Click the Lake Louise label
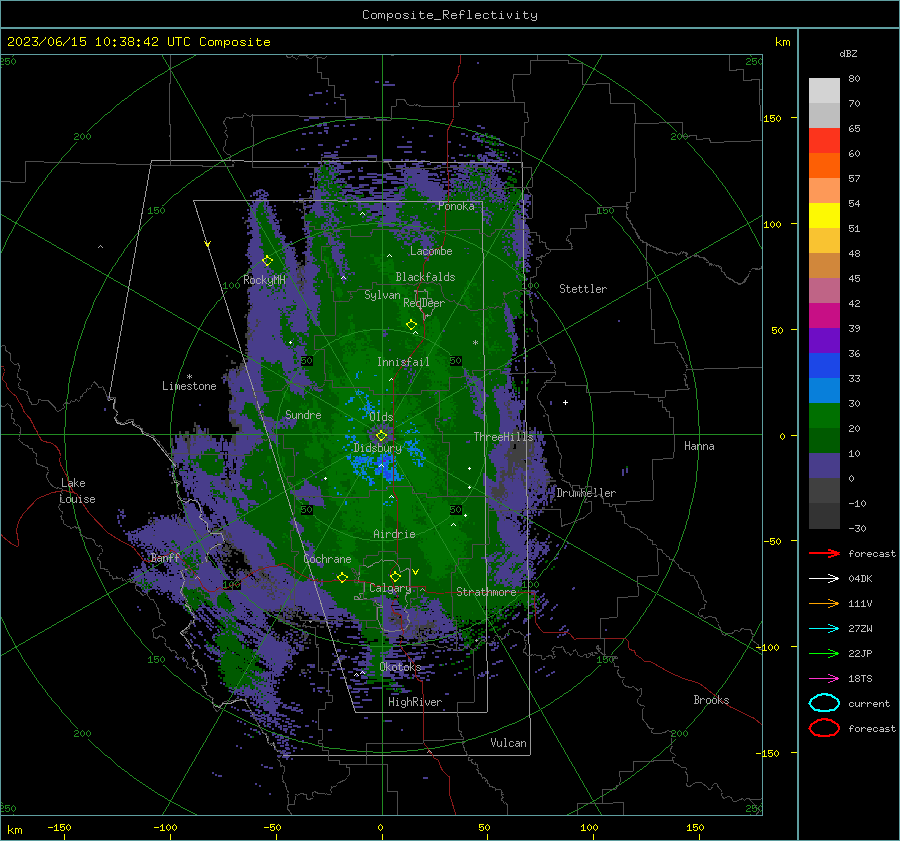The height and width of the screenshot is (841, 900). click(77, 491)
